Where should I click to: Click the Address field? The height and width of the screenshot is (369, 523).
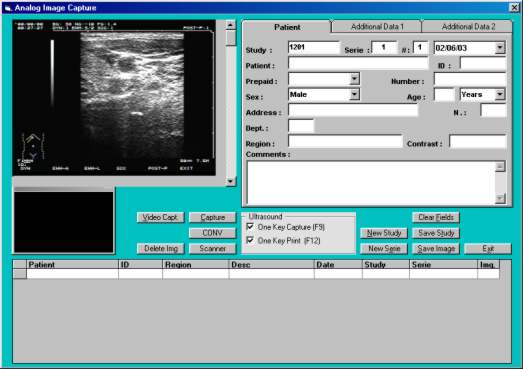coord(353,110)
